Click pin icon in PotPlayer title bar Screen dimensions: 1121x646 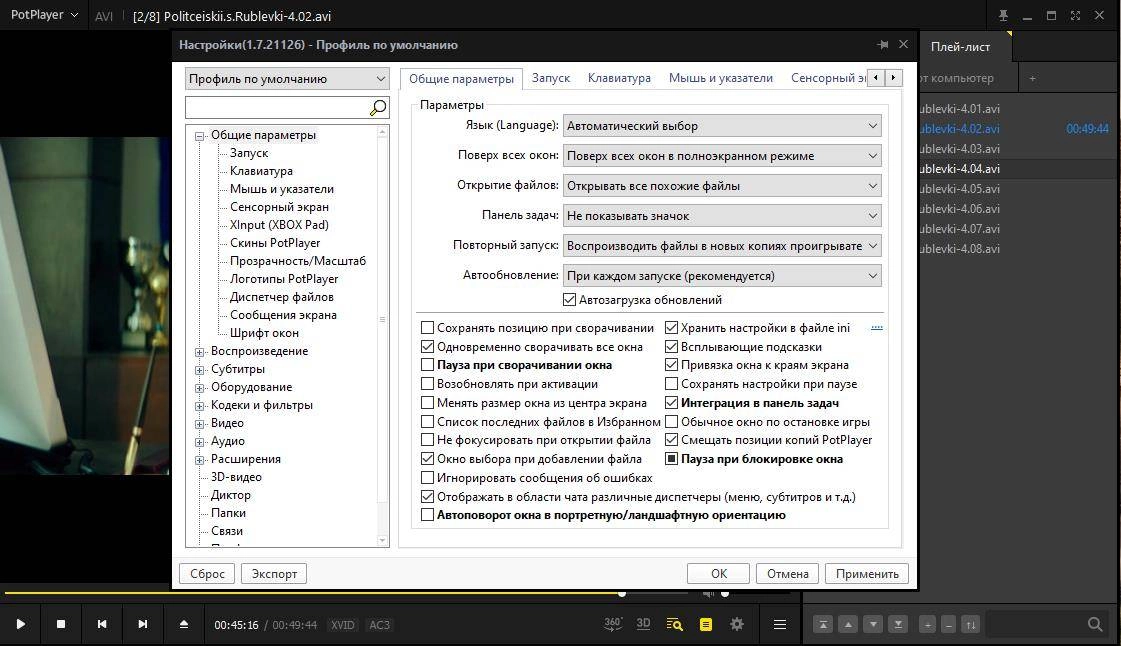(1003, 15)
